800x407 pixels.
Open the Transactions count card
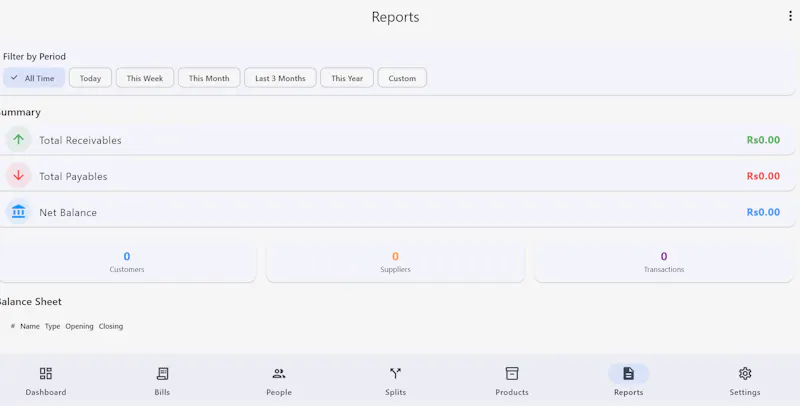[664, 262]
